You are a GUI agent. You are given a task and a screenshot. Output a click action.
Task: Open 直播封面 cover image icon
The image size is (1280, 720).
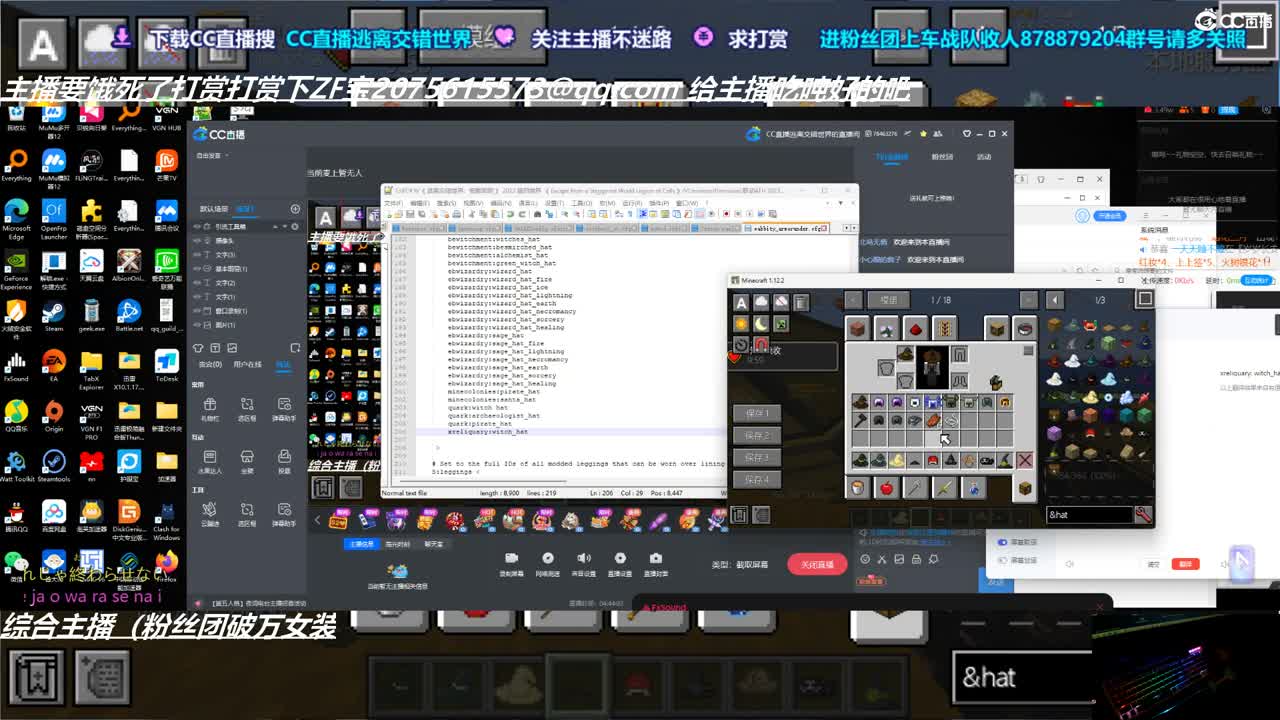click(655, 563)
